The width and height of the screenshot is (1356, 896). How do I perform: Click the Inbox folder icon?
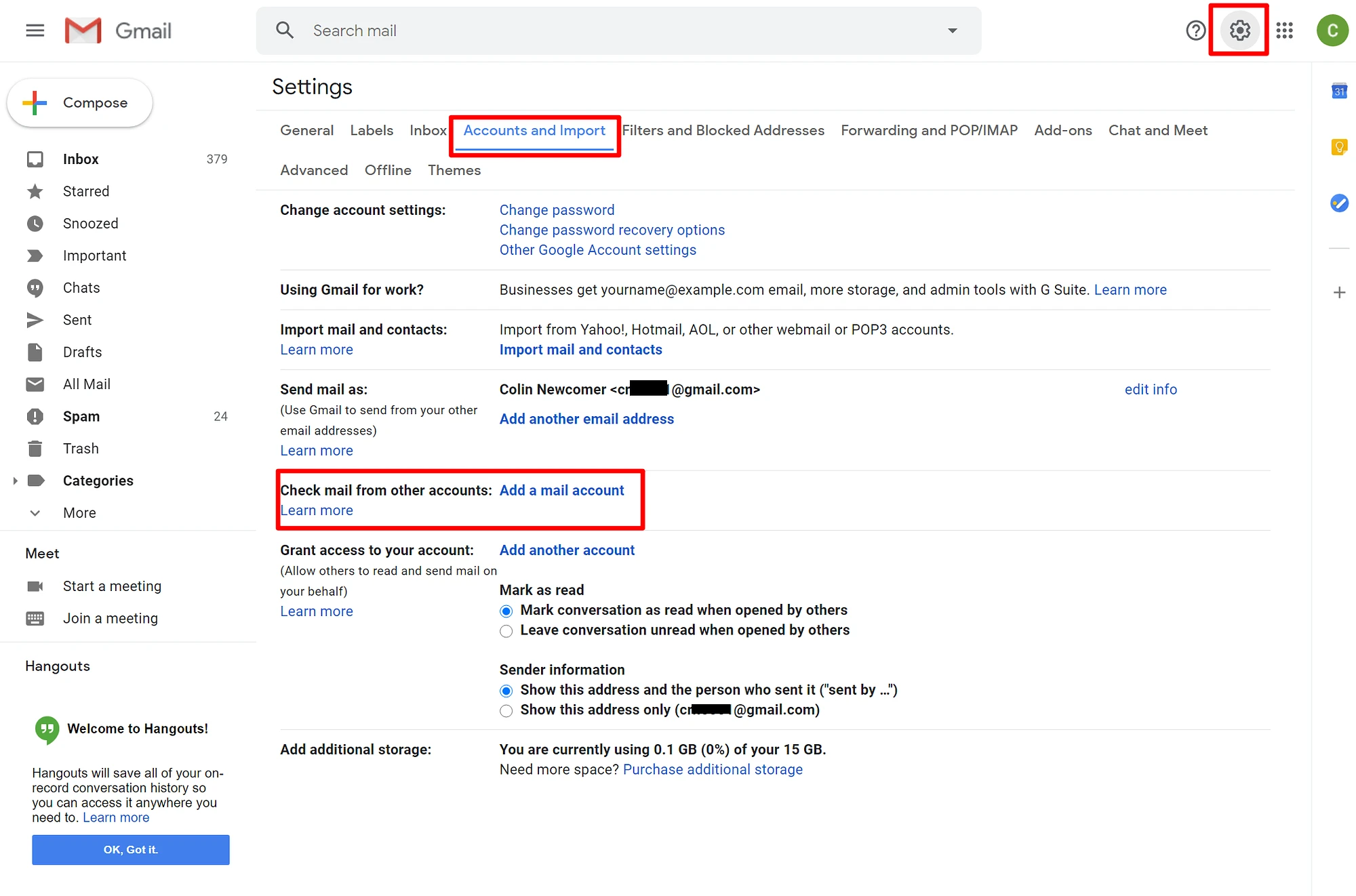35,159
